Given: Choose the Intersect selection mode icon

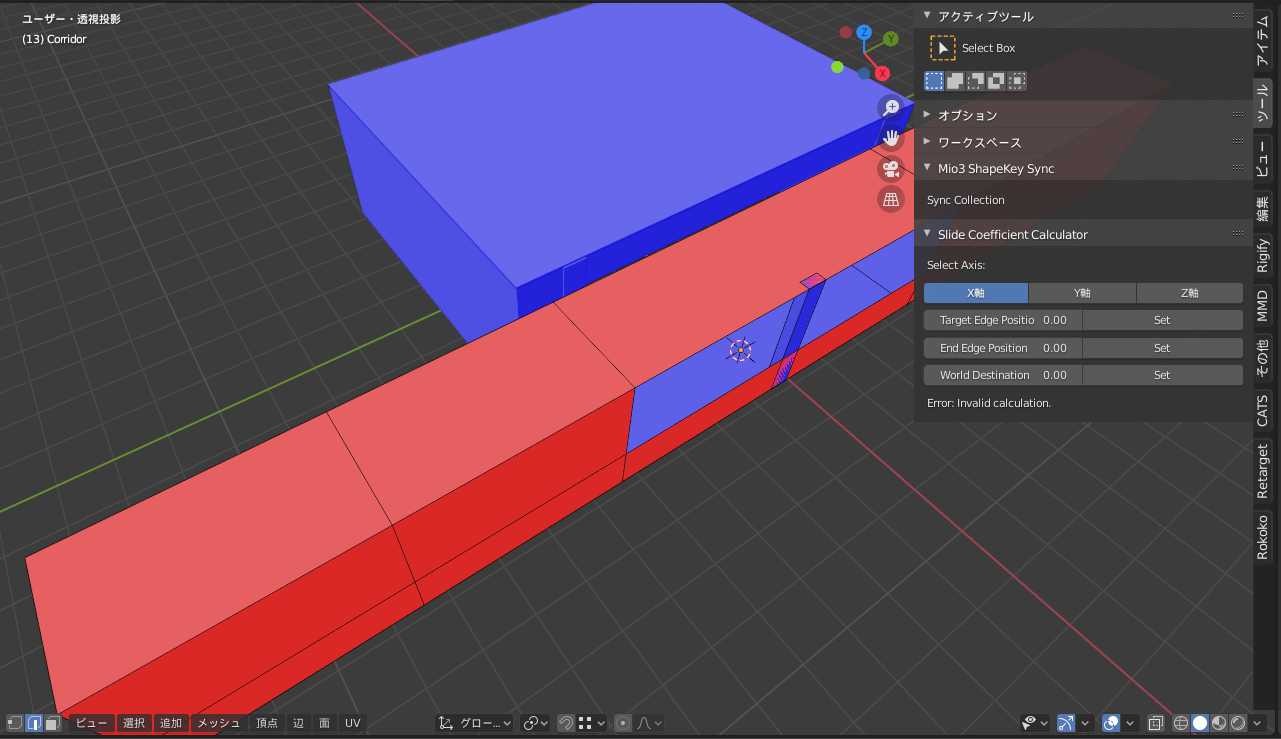Looking at the screenshot, I should pos(1017,81).
